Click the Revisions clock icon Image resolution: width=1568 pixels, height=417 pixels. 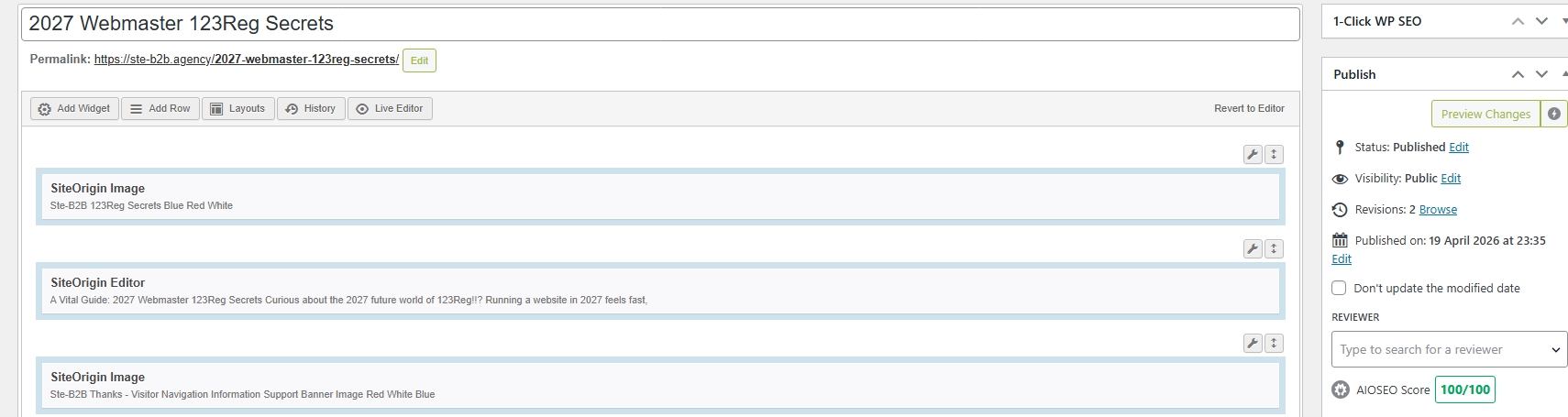1340,210
